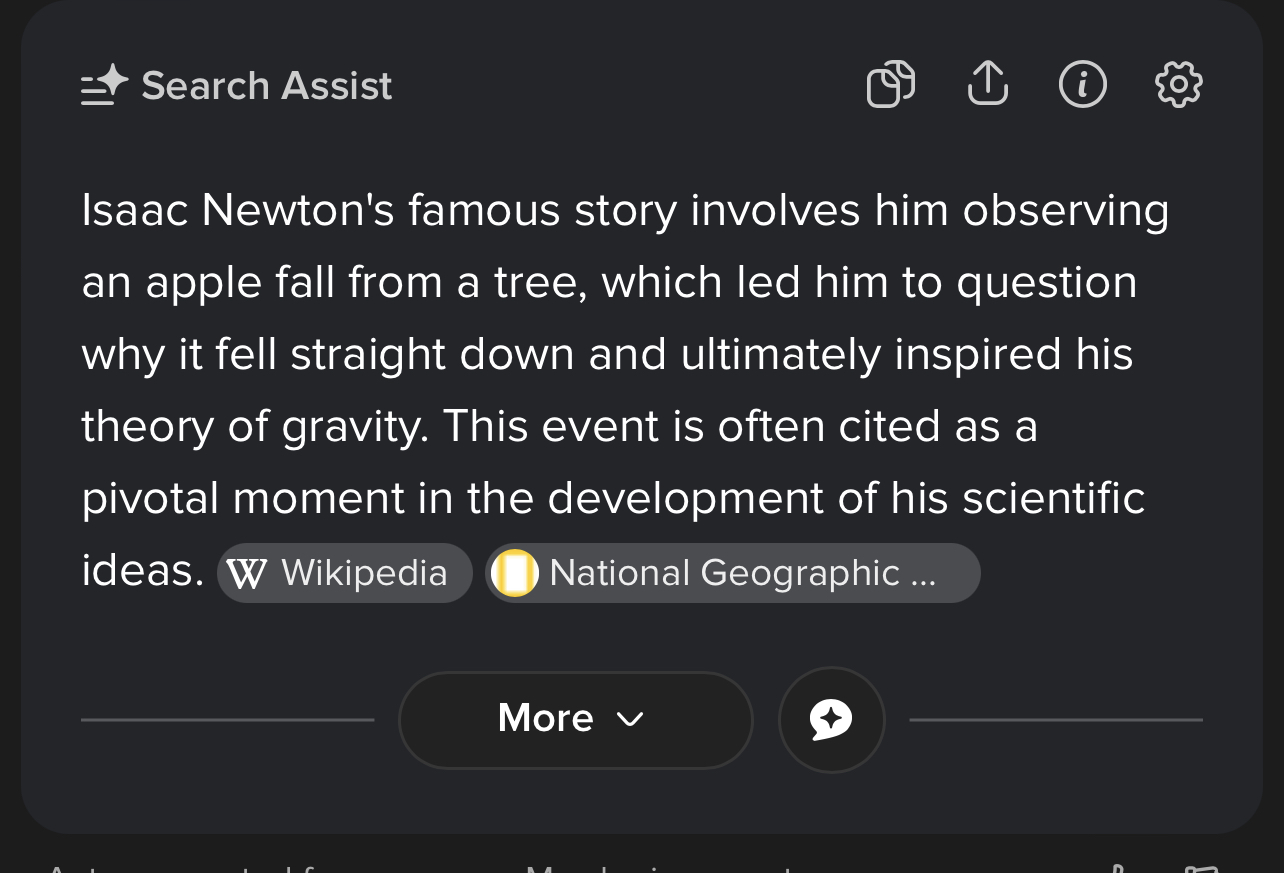The height and width of the screenshot is (873, 1284).
Task: Tap the cut-off Auto-generated text at the bottom
Action: pyautogui.click(x=180, y=868)
